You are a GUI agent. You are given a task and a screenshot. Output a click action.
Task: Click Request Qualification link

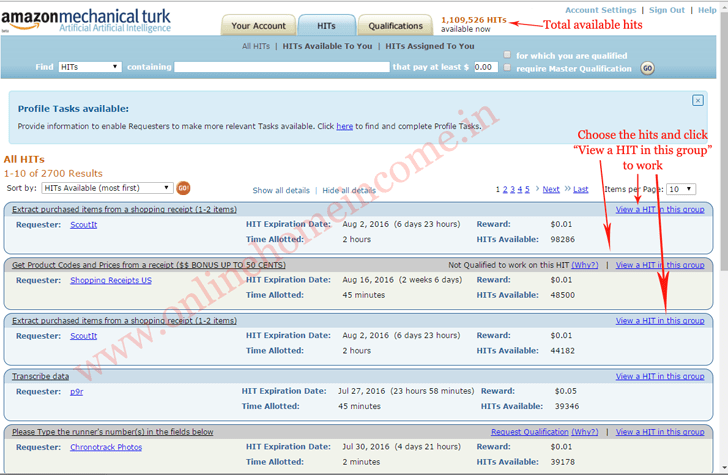click(530, 432)
